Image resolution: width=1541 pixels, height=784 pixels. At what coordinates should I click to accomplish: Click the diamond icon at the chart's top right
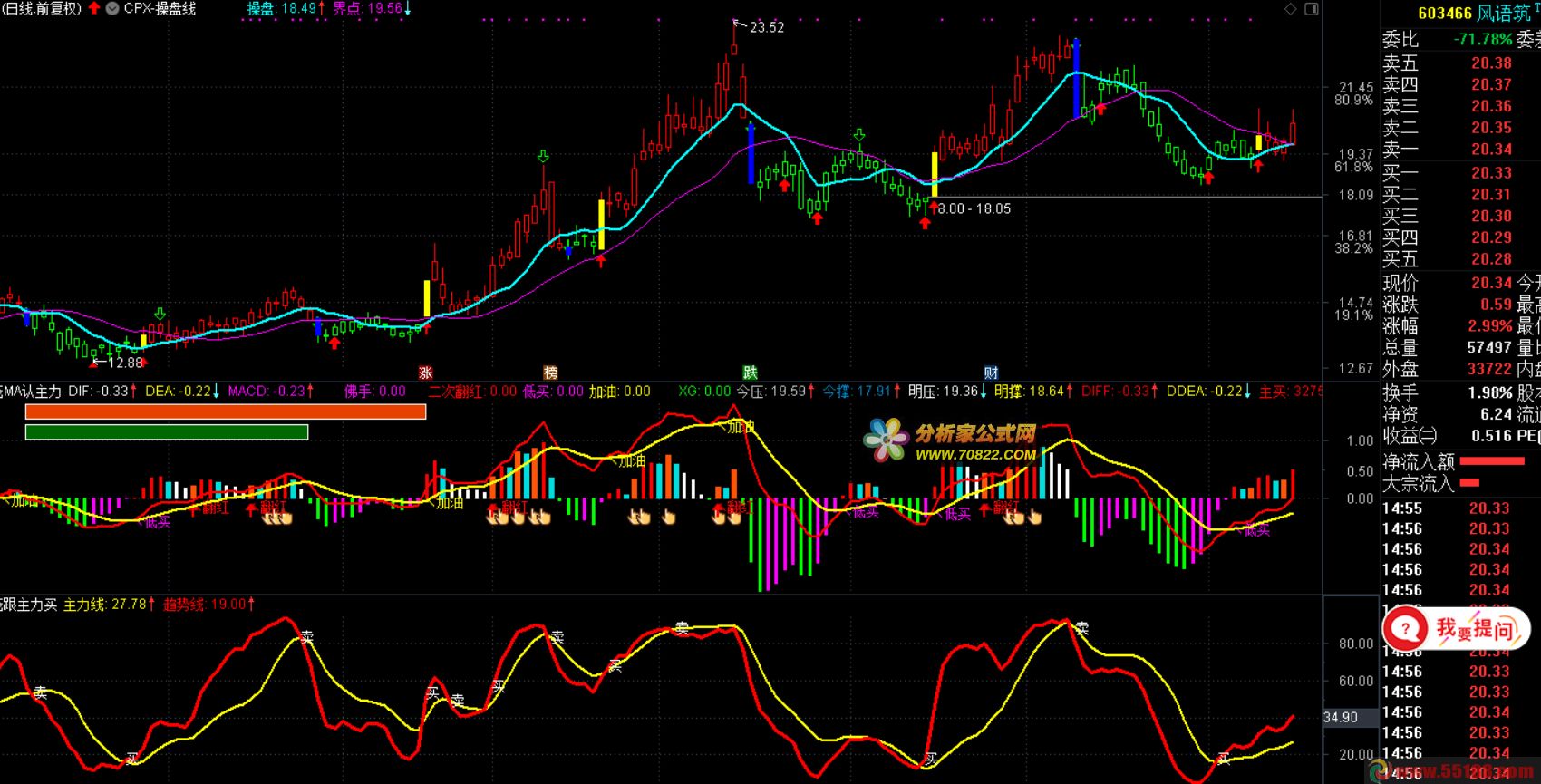click(1291, 8)
